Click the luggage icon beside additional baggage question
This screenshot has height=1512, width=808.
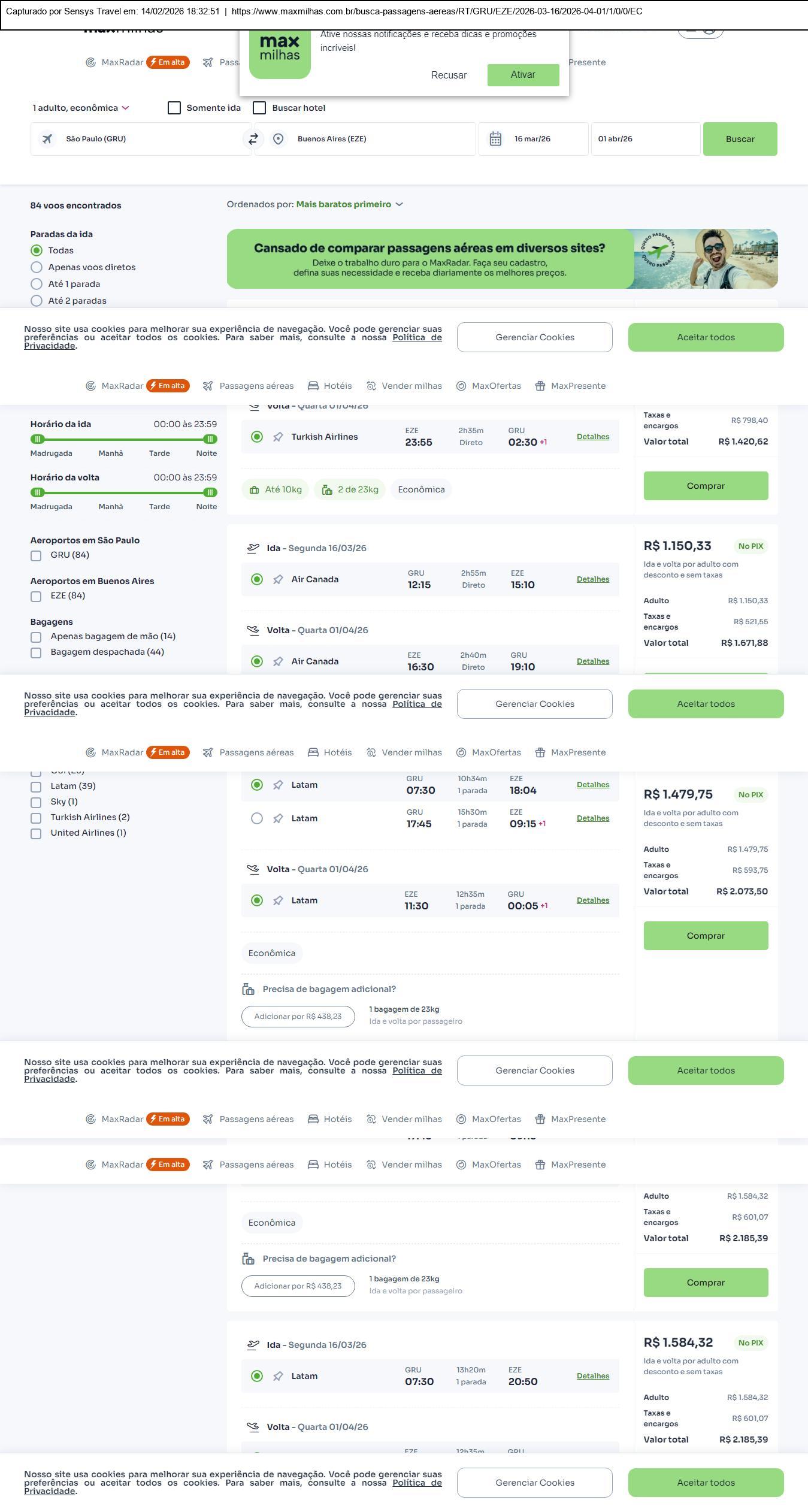pyautogui.click(x=248, y=989)
